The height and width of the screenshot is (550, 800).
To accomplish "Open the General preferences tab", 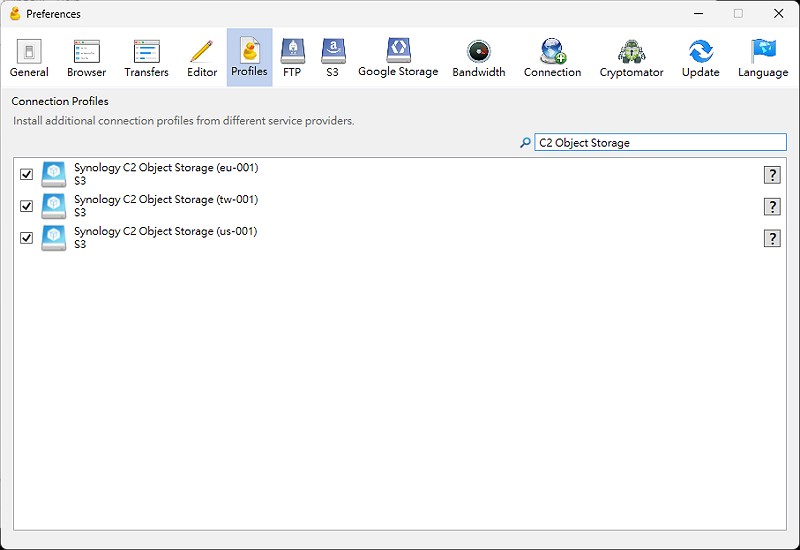I will (29, 58).
